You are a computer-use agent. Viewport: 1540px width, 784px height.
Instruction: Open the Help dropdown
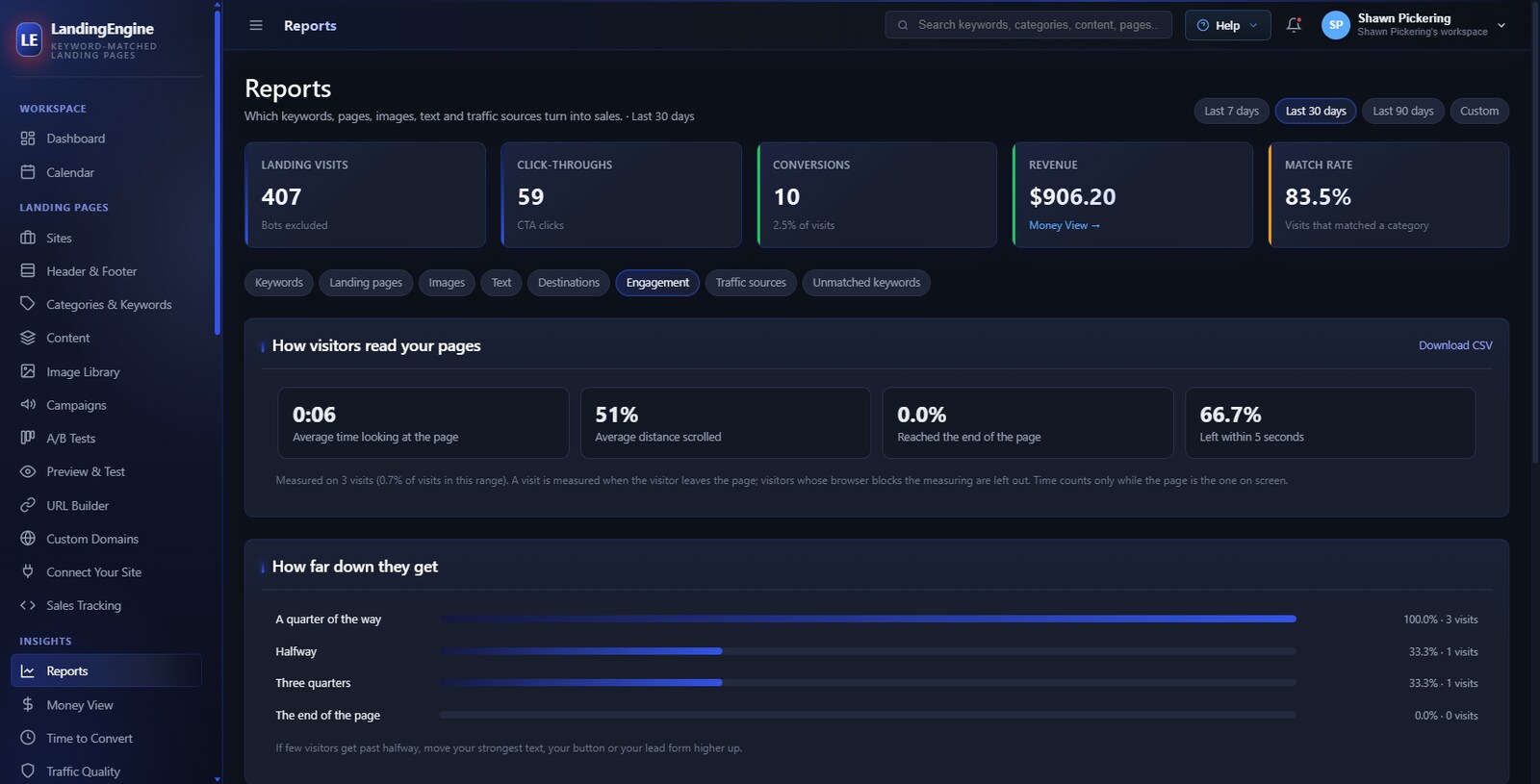1227,25
